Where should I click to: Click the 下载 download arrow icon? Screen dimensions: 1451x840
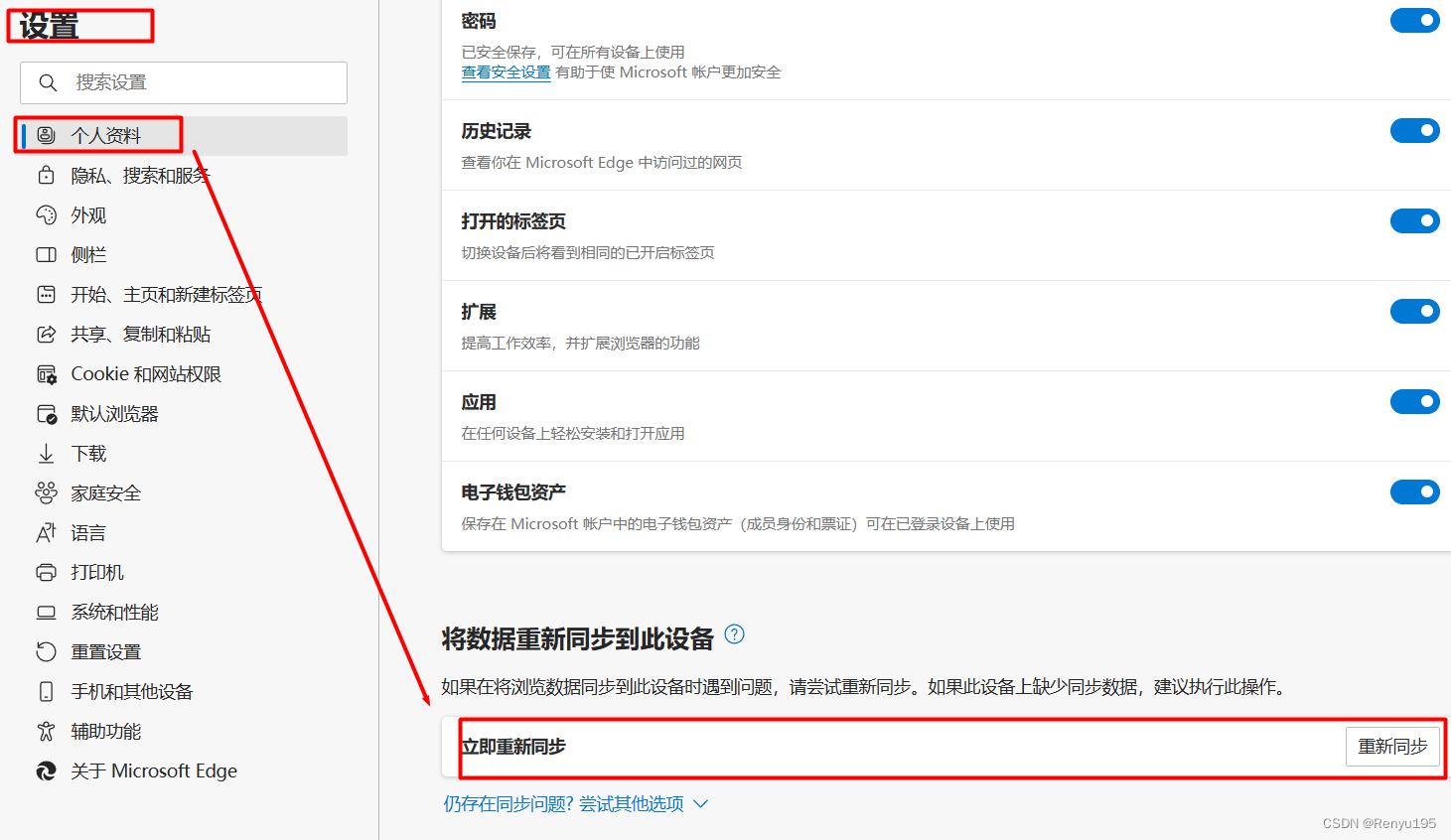[x=46, y=454]
